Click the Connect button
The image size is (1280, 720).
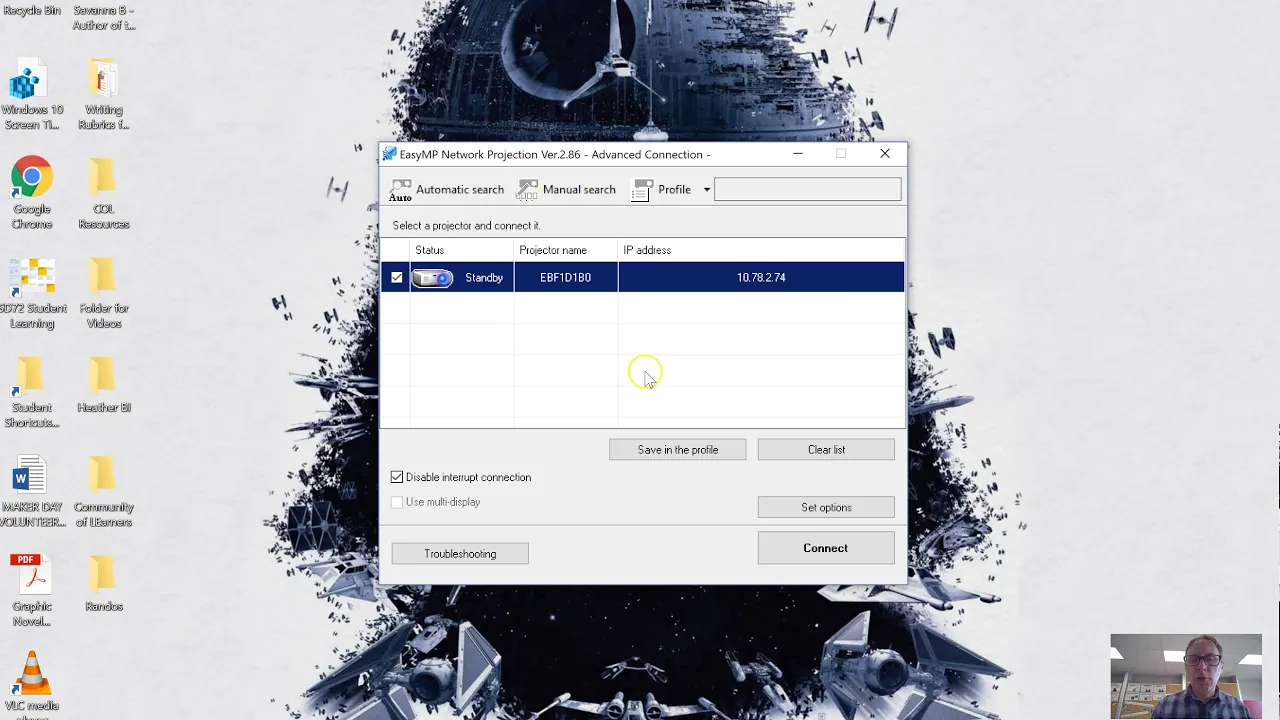point(826,548)
